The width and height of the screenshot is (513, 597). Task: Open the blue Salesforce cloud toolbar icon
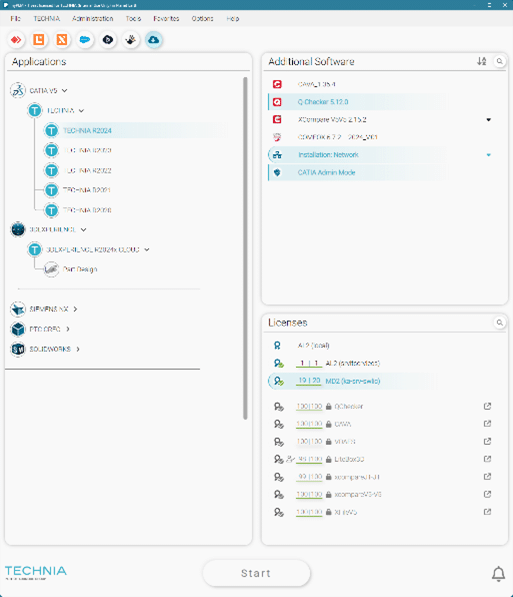[x=85, y=40]
